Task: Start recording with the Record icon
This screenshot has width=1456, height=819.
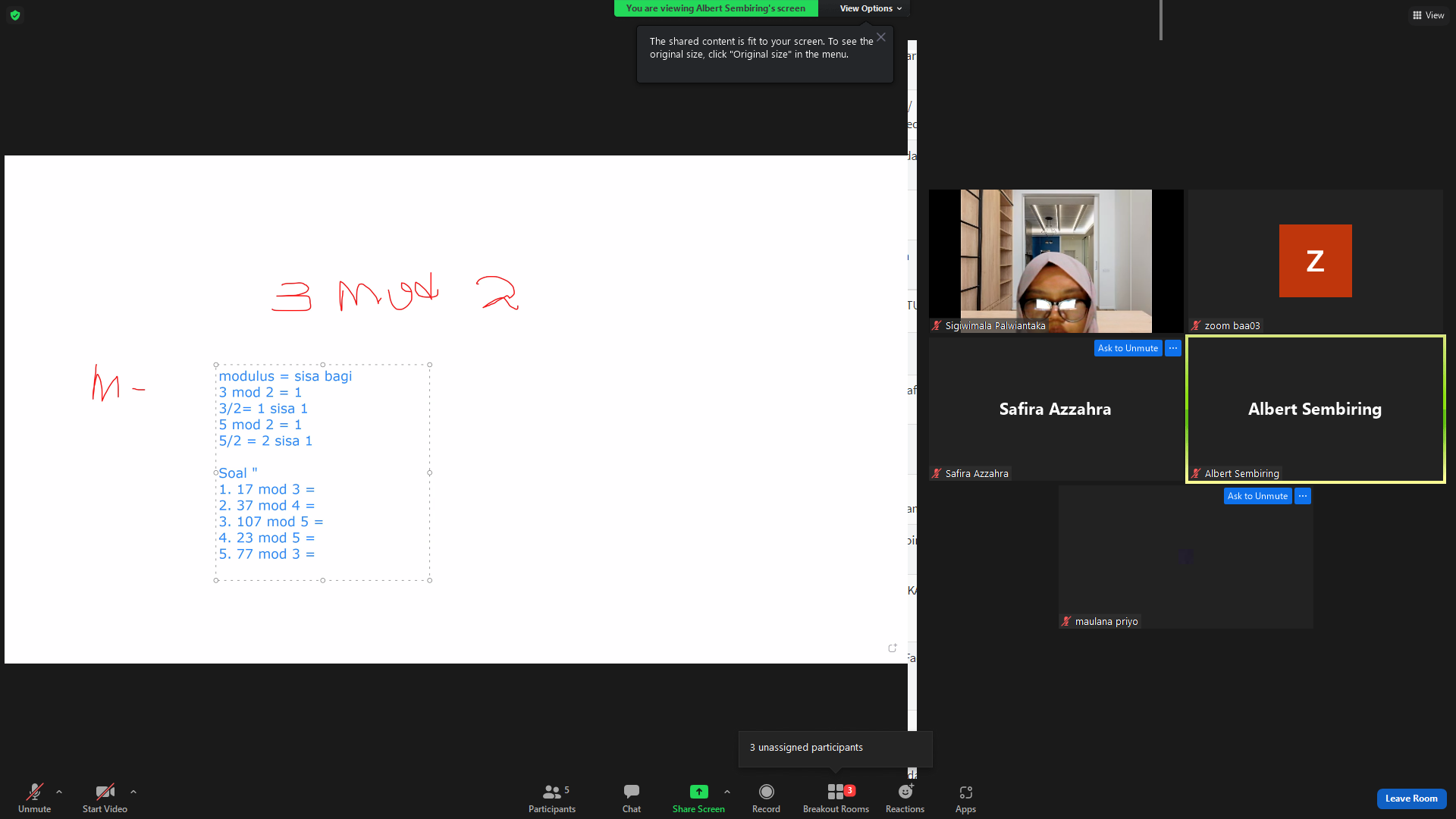Action: pyautogui.click(x=767, y=792)
